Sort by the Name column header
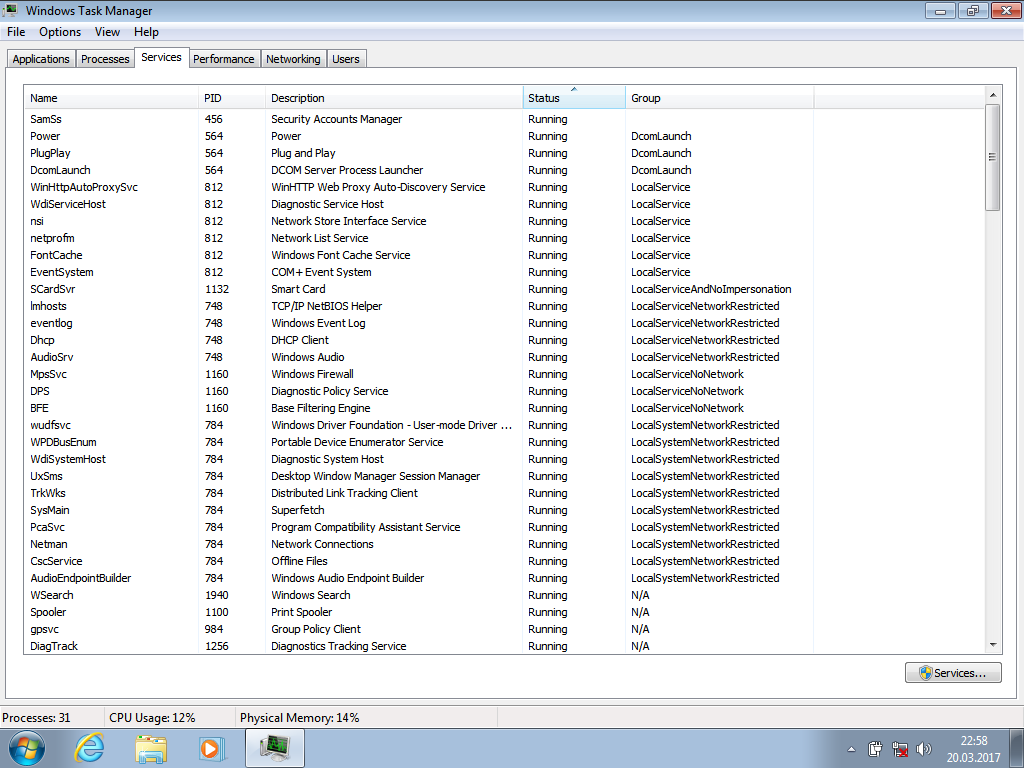Viewport: 1024px width, 768px height. coord(111,98)
